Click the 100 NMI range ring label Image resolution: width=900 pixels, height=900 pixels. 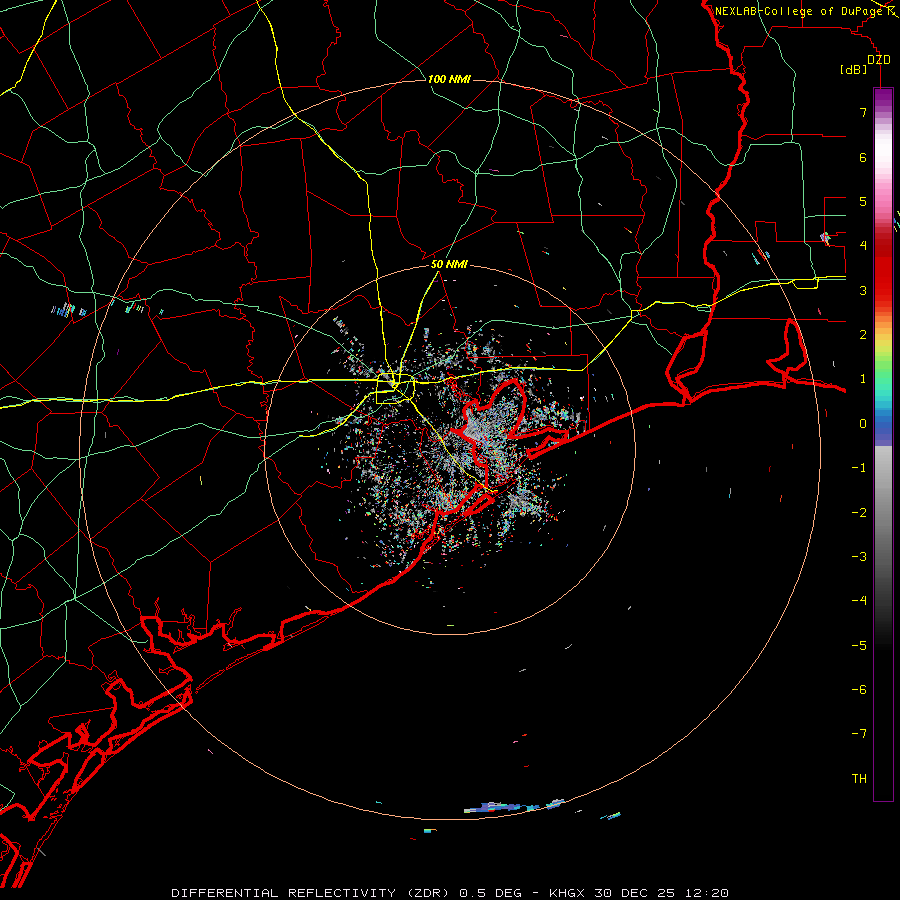(x=449, y=79)
